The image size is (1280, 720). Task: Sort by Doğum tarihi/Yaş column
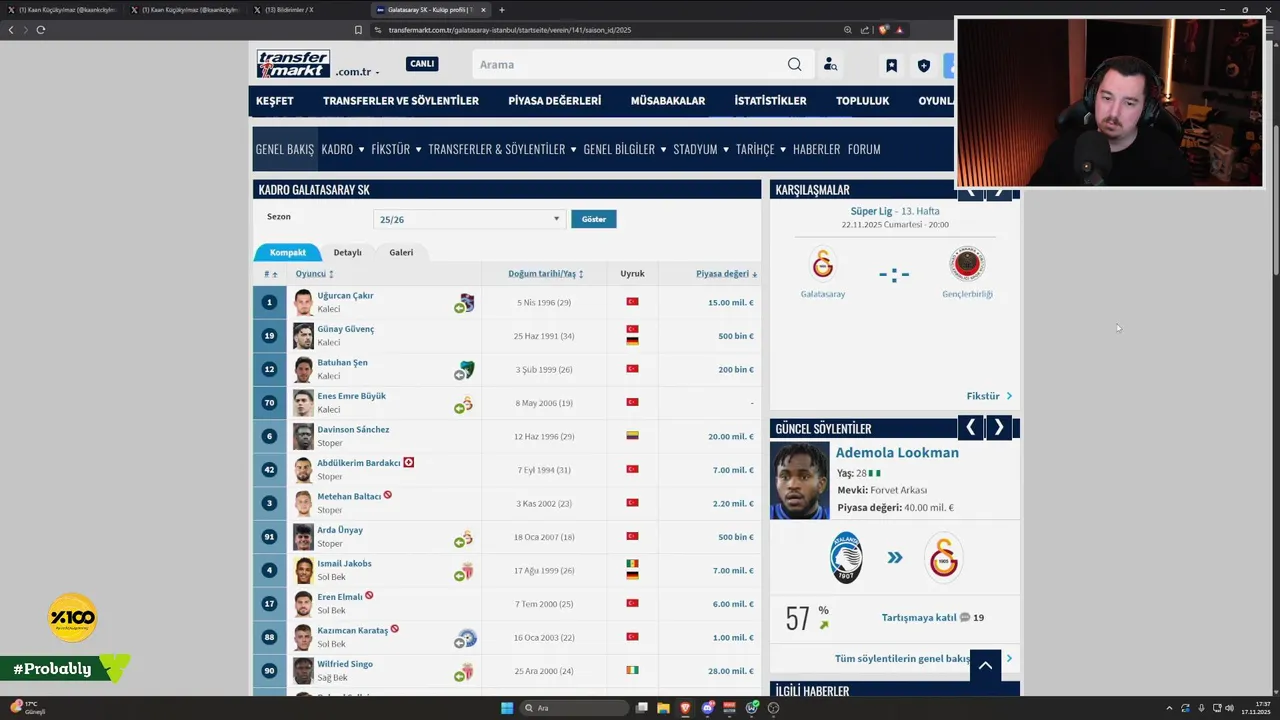tap(545, 274)
